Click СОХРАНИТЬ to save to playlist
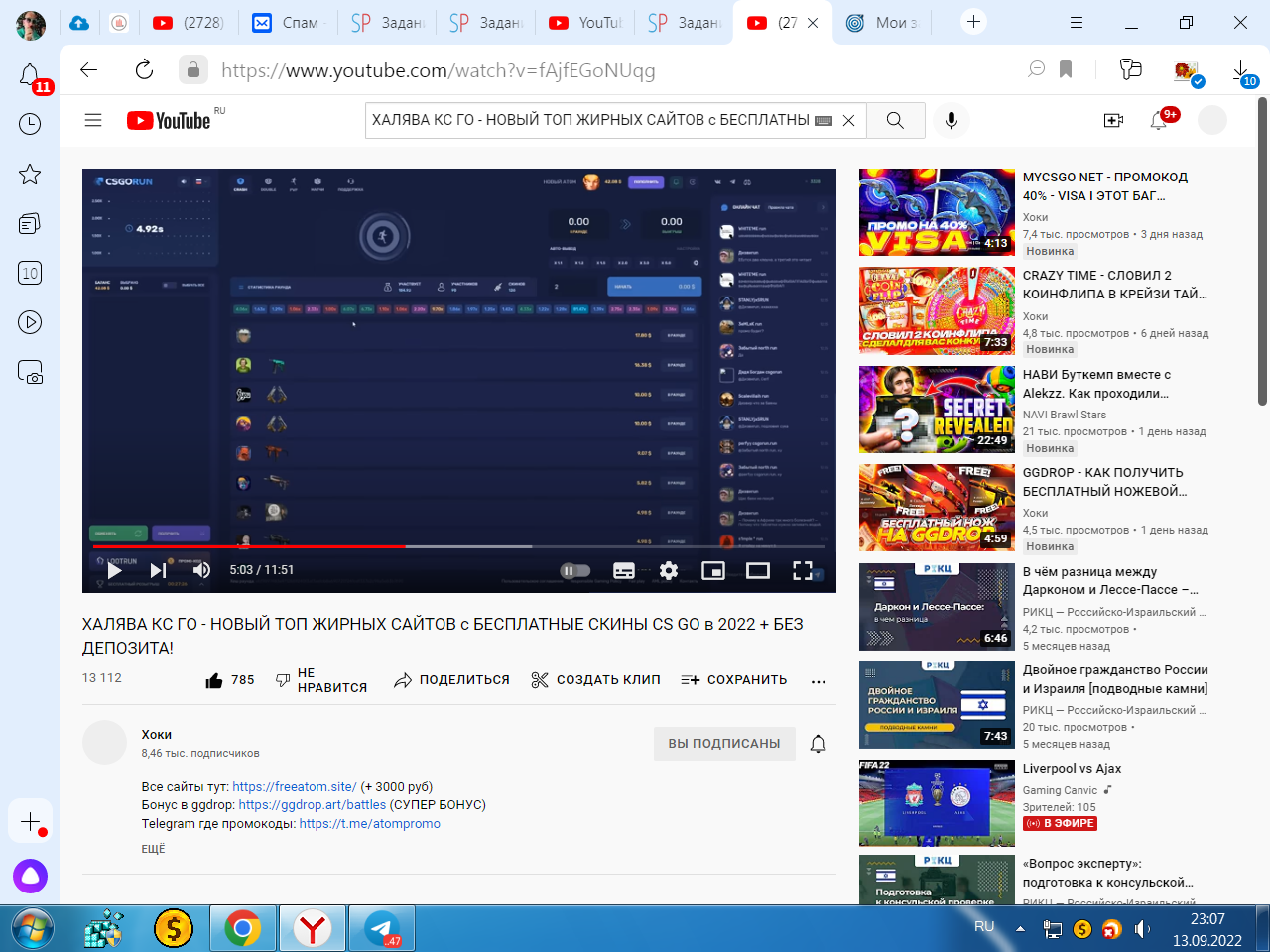This screenshot has width=1270, height=952. [733, 680]
